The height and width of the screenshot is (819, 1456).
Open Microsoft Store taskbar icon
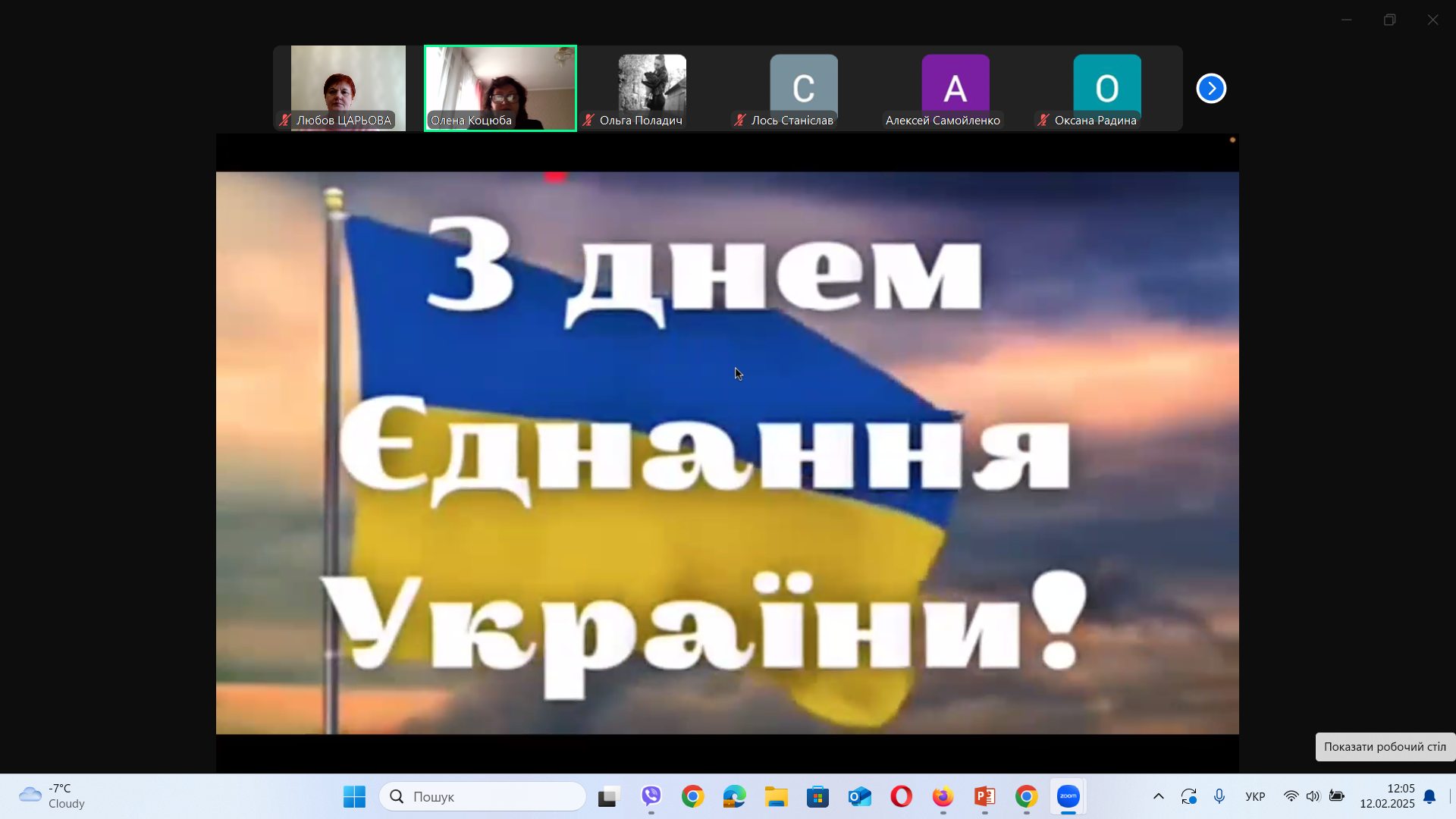pos(817,796)
